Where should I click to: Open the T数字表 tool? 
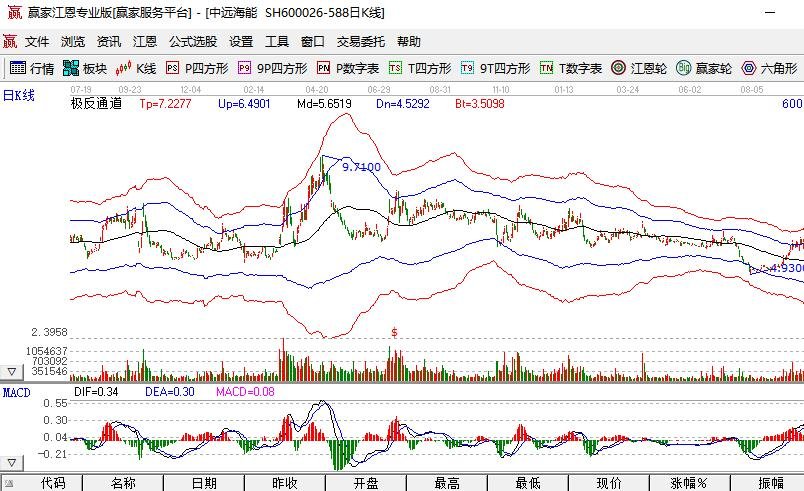coord(571,69)
